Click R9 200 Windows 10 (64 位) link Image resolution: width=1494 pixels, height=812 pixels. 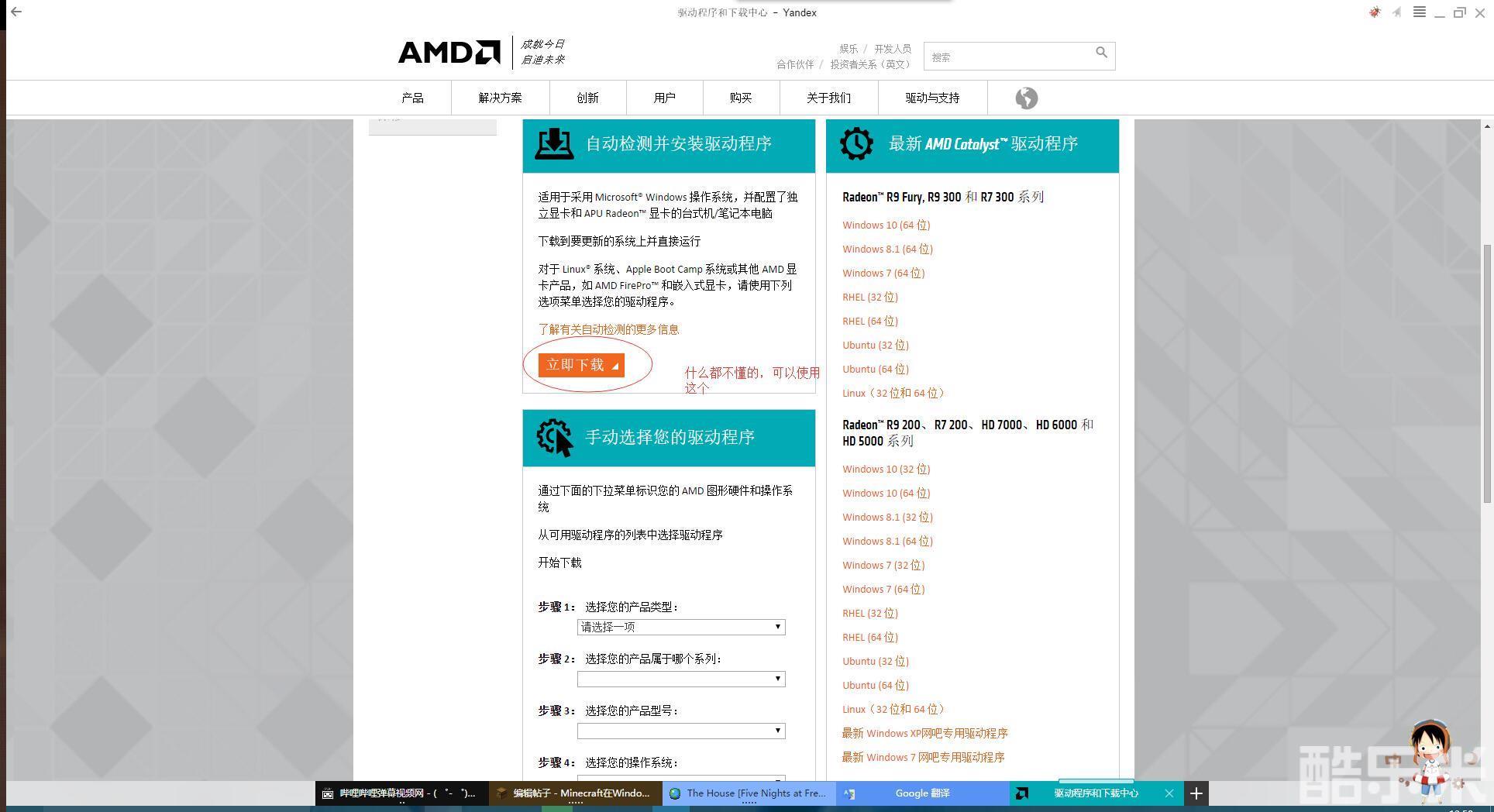886,493
